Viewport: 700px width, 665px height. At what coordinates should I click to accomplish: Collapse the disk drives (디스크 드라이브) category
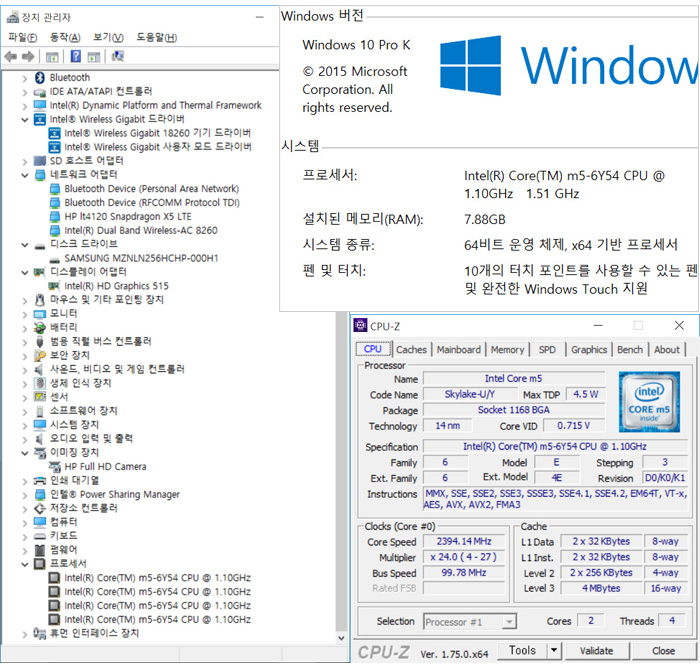25,245
